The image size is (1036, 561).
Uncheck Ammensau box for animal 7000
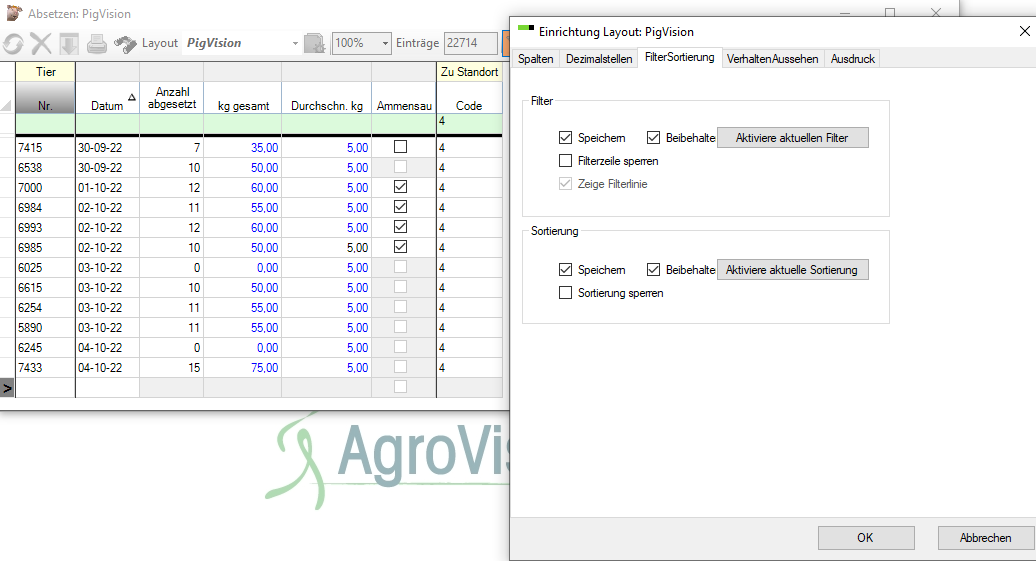(x=400, y=187)
